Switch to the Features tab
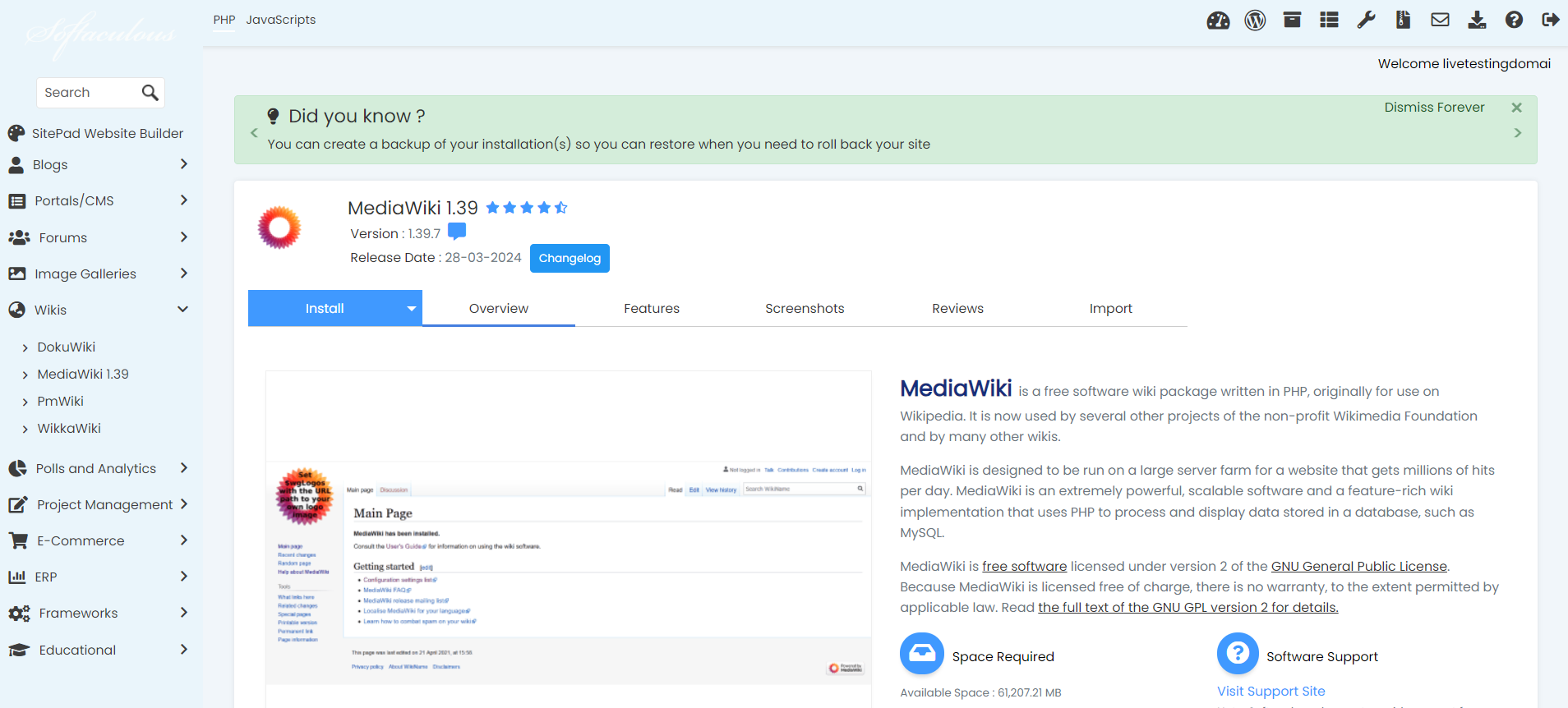Image resolution: width=1568 pixels, height=708 pixels. [x=652, y=309]
